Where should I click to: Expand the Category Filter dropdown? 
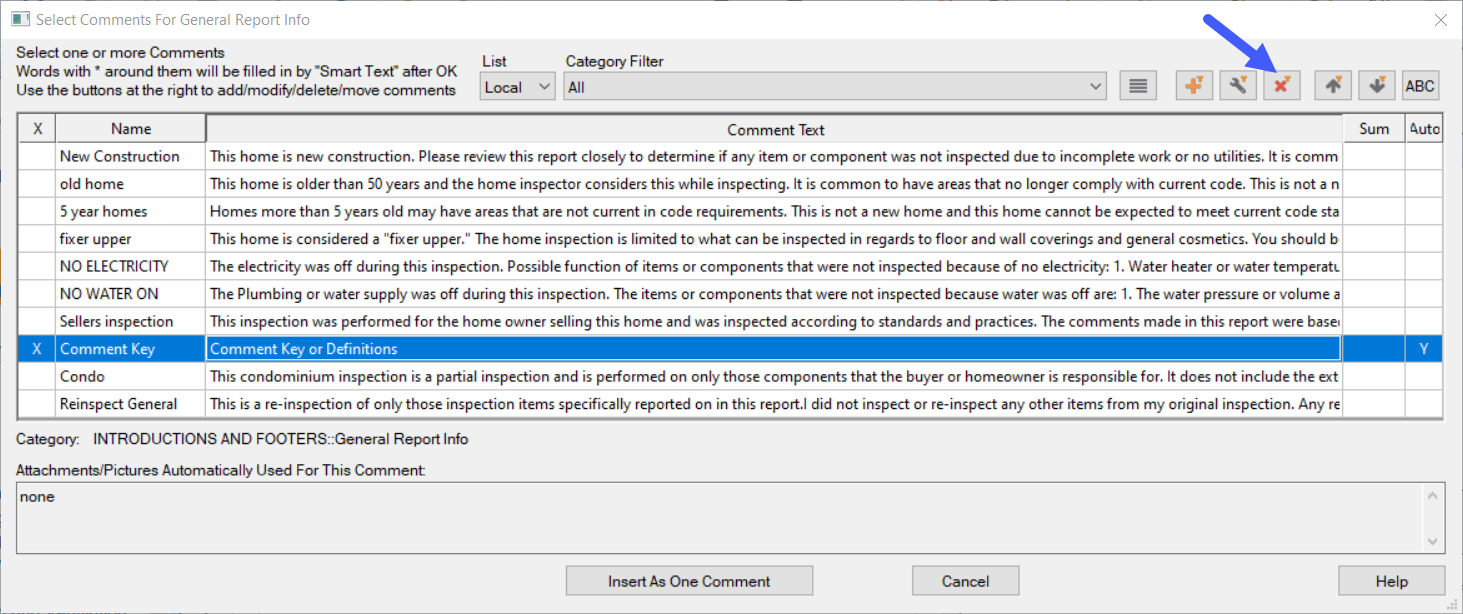coord(835,87)
